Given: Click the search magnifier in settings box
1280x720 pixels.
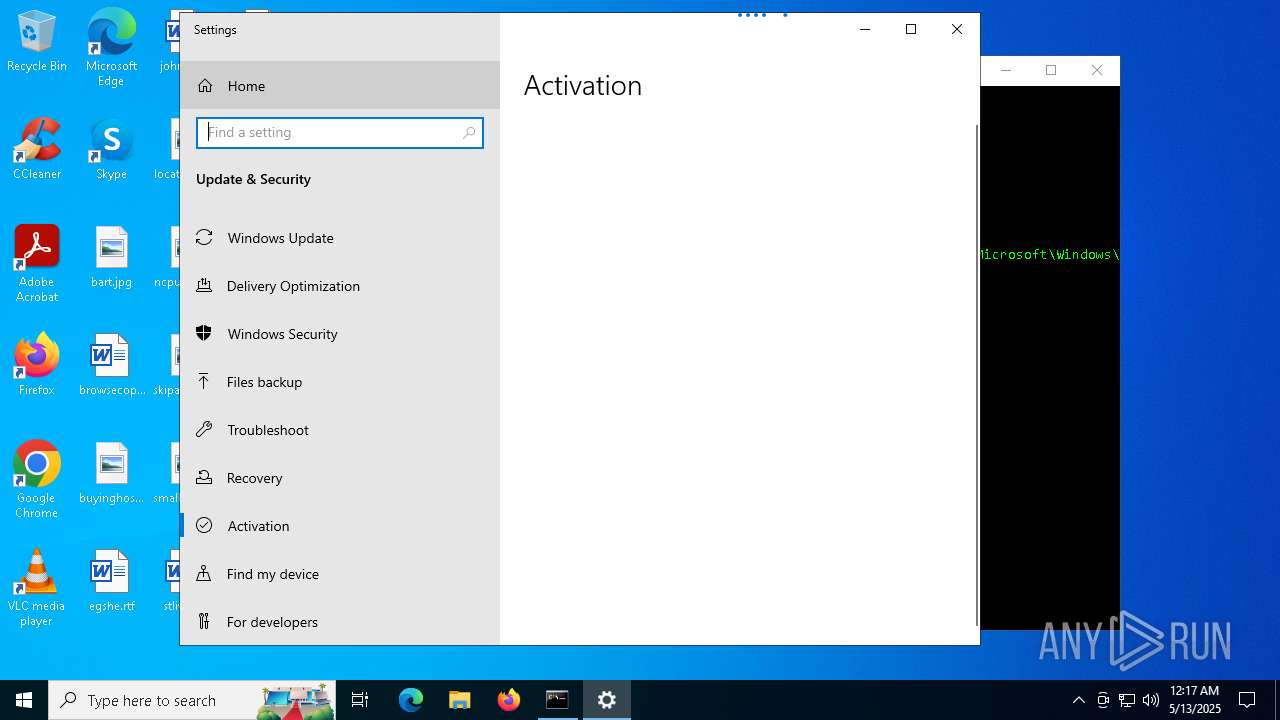Looking at the screenshot, I should point(469,133).
